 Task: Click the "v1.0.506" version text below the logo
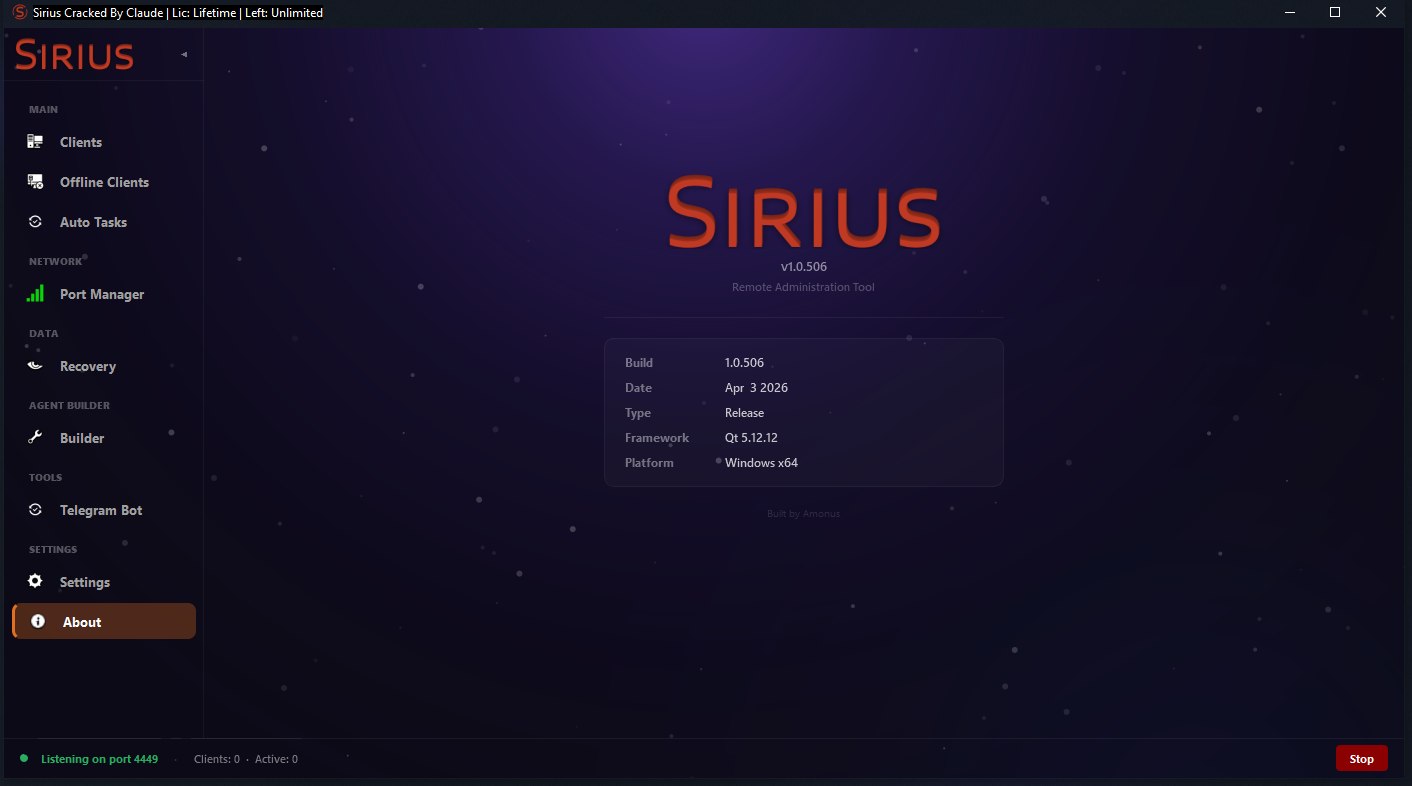(804, 267)
